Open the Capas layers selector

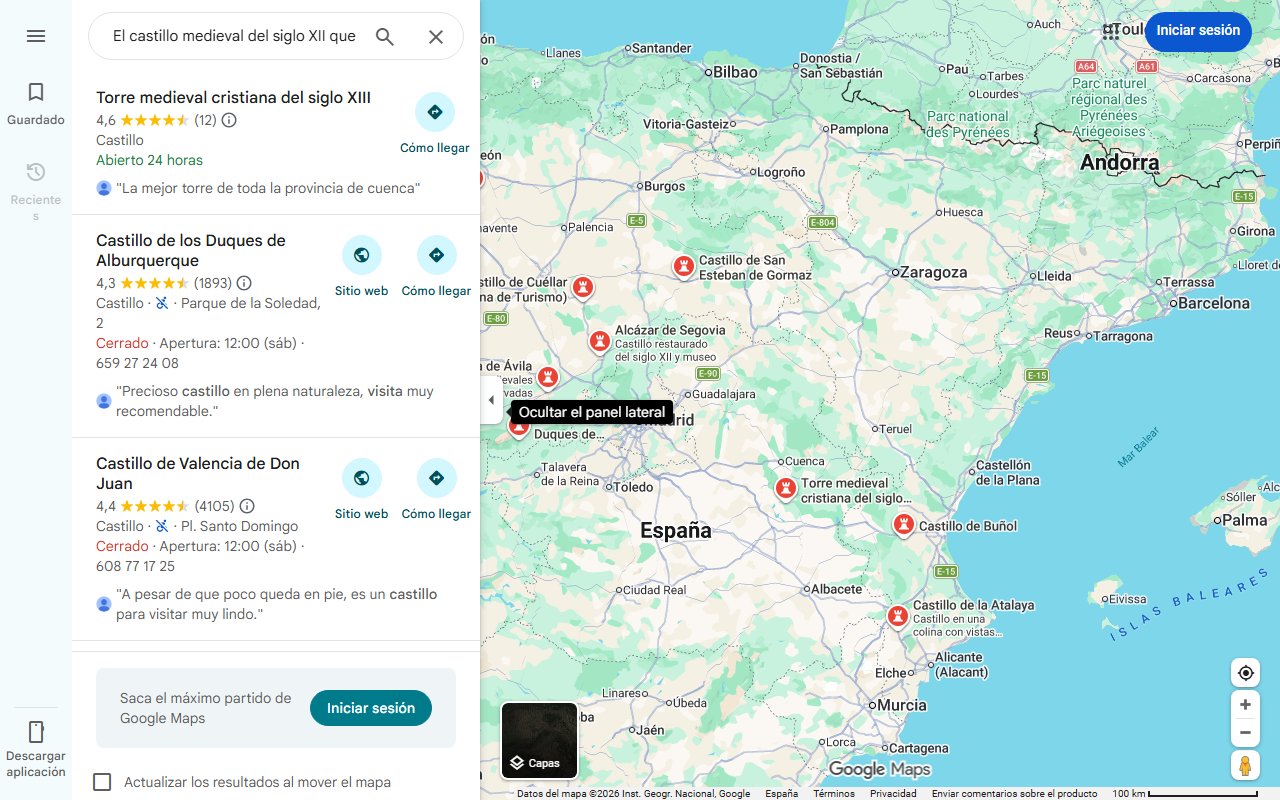(x=538, y=740)
